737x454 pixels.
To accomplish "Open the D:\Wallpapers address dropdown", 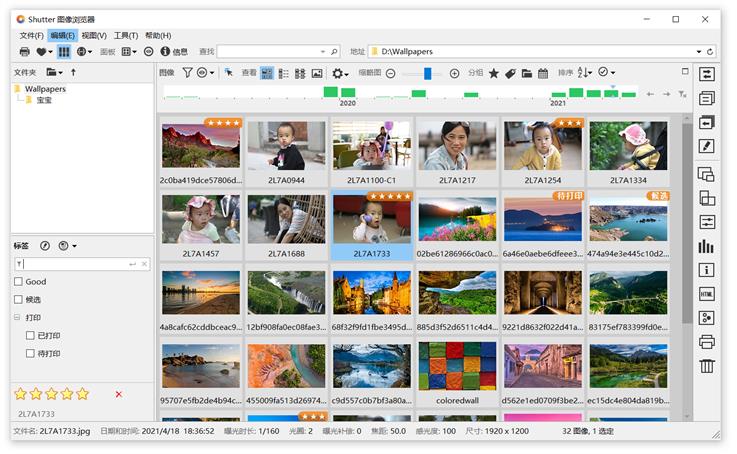I will [699, 52].
